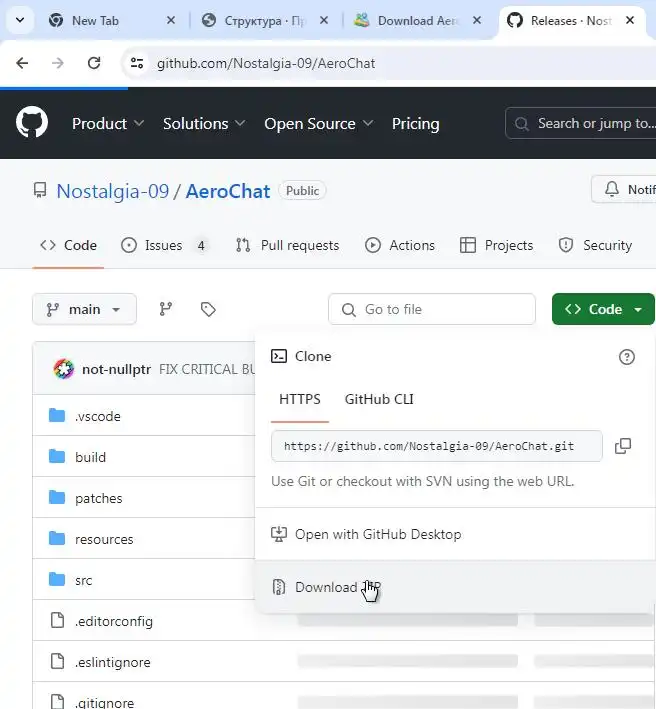Switch to the Структура tab

click(x=265, y=21)
